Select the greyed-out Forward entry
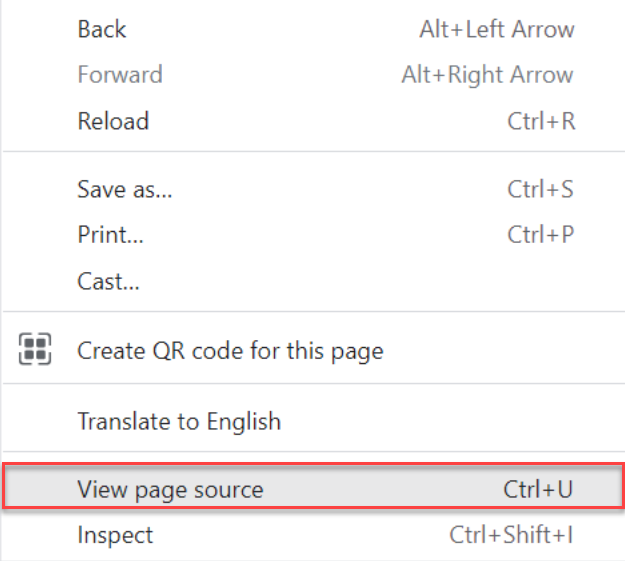 tap(313, 75)
